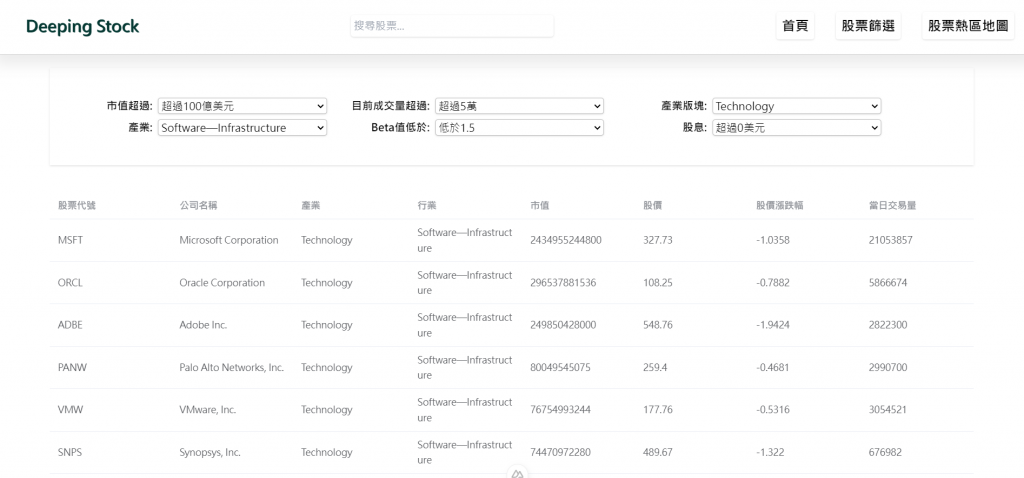
Task: Click market cap 296537881536
Action: (x=563, y=283)
